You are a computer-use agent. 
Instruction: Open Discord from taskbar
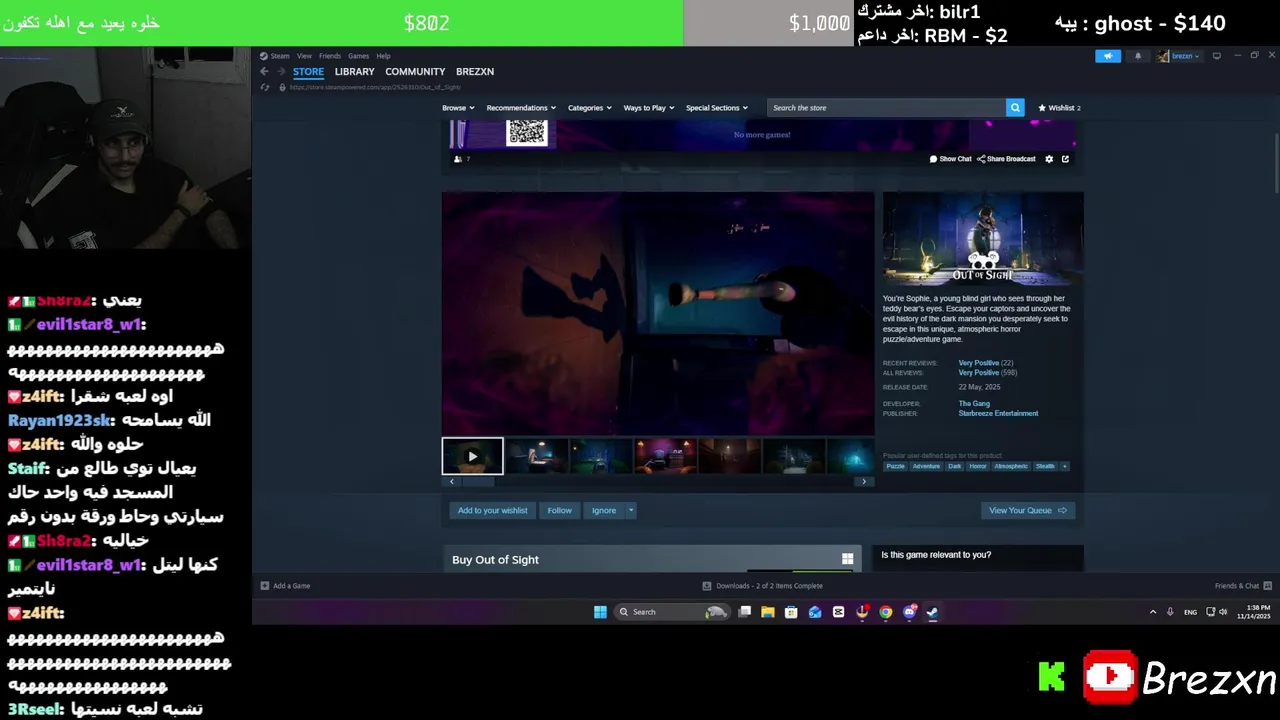[909, 612]
